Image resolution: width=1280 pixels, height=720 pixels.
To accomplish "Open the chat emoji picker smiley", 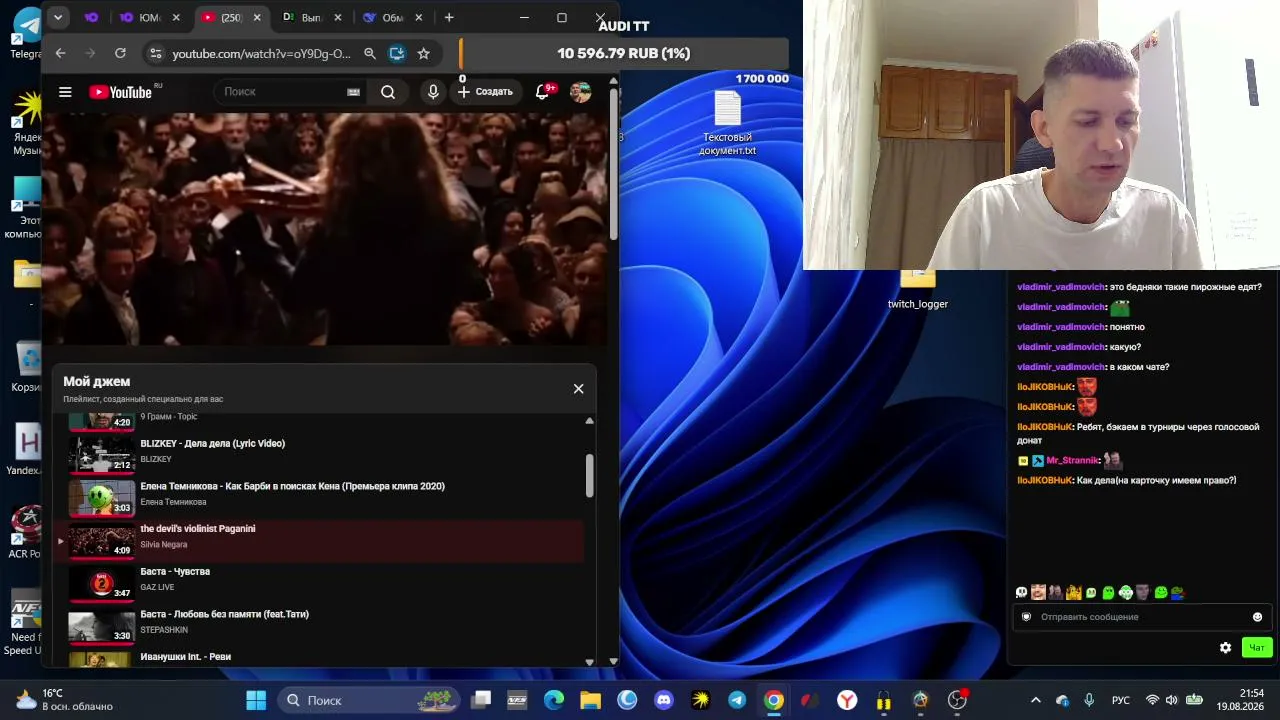I will [1257, 617].
